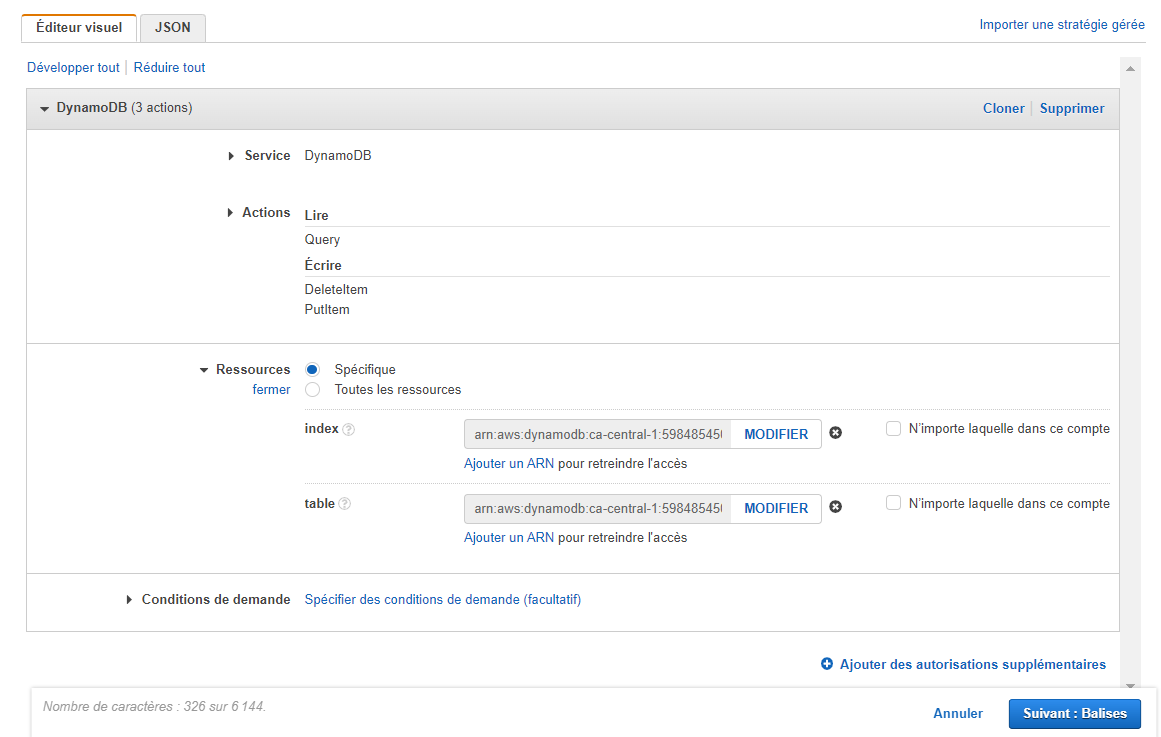Open Spécifier des conditions de demande link
Screen dimensions: 1161x737
point(443,599)
